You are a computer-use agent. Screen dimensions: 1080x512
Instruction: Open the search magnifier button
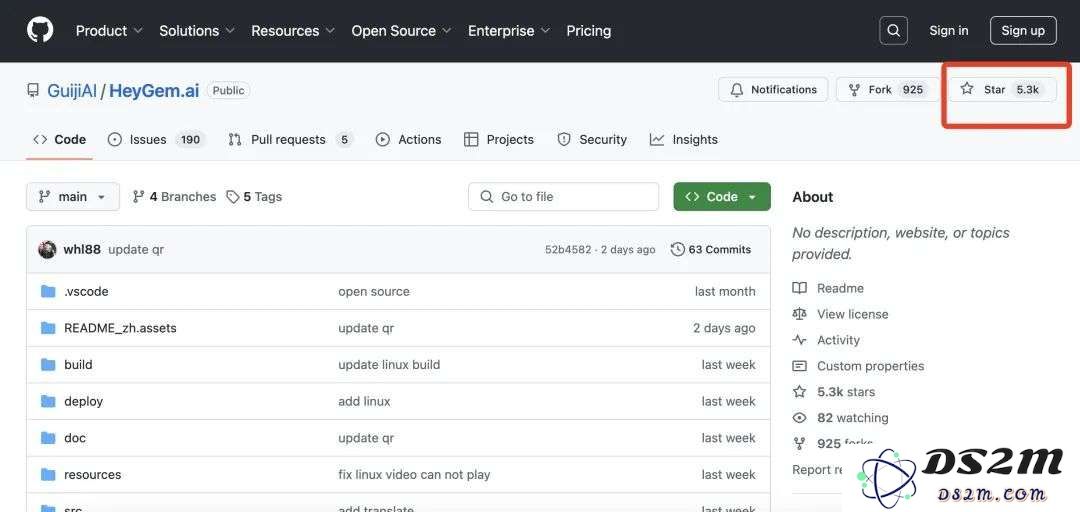point(893,30)
